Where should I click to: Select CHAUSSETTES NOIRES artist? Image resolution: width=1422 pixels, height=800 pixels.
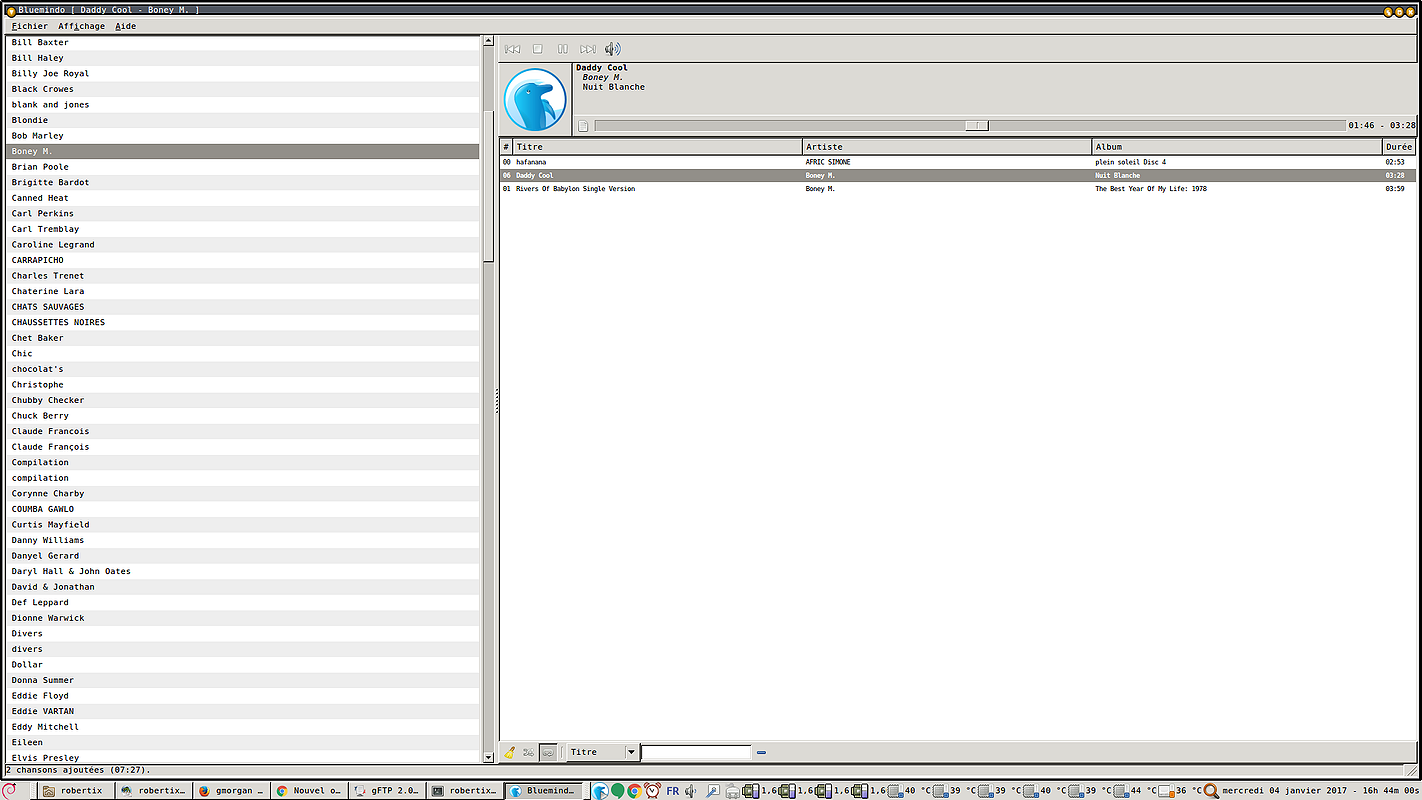coord(243,322)
